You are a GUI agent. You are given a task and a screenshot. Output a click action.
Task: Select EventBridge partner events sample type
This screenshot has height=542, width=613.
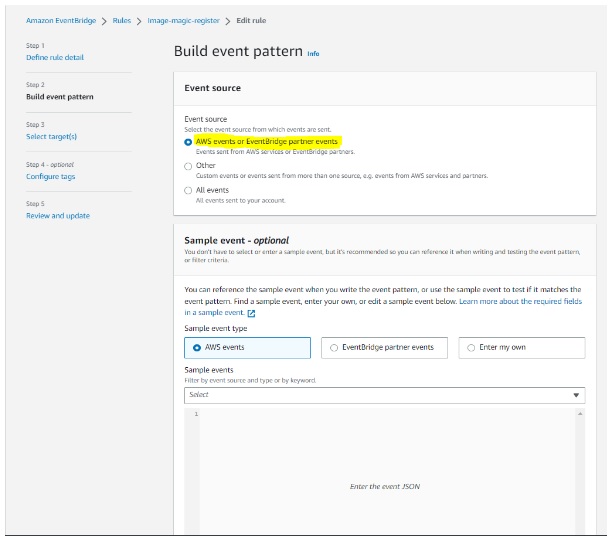[x=384, y=348]
